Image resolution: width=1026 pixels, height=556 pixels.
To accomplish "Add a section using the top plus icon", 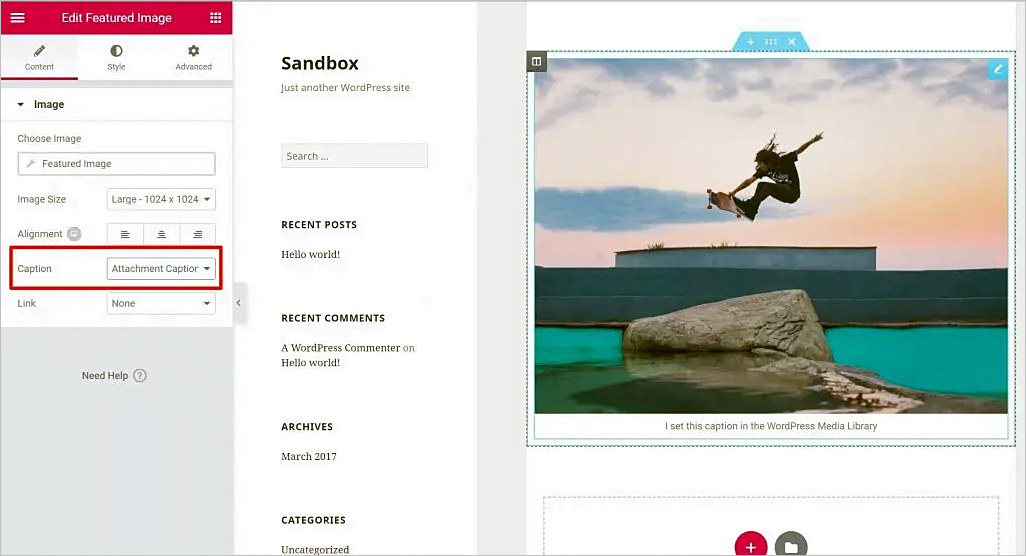I will click(750, 42).
